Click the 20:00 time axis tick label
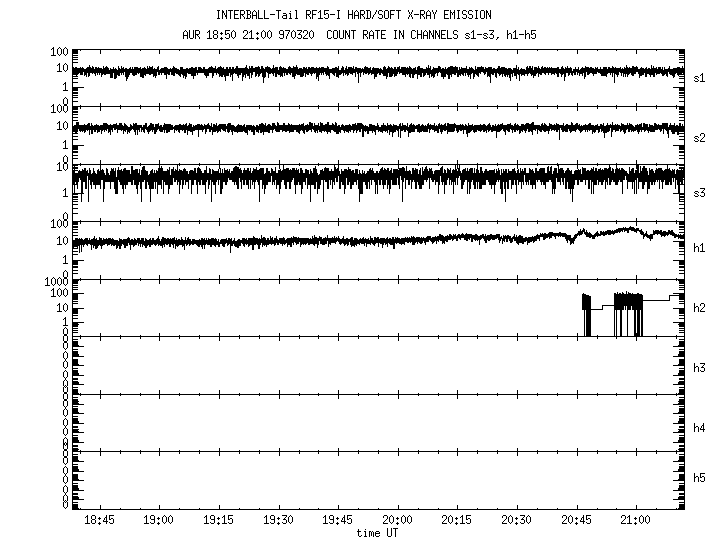 397,521
